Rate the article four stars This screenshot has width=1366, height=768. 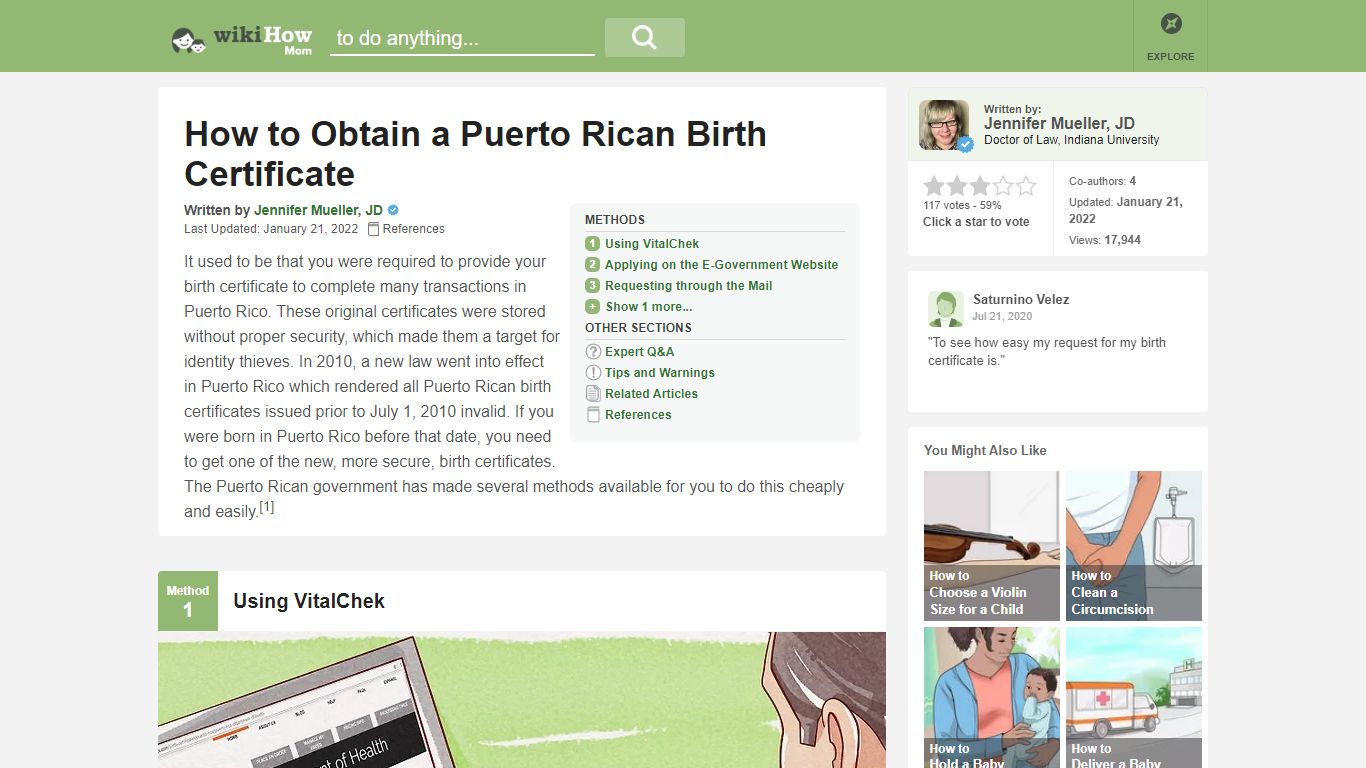1003,186
